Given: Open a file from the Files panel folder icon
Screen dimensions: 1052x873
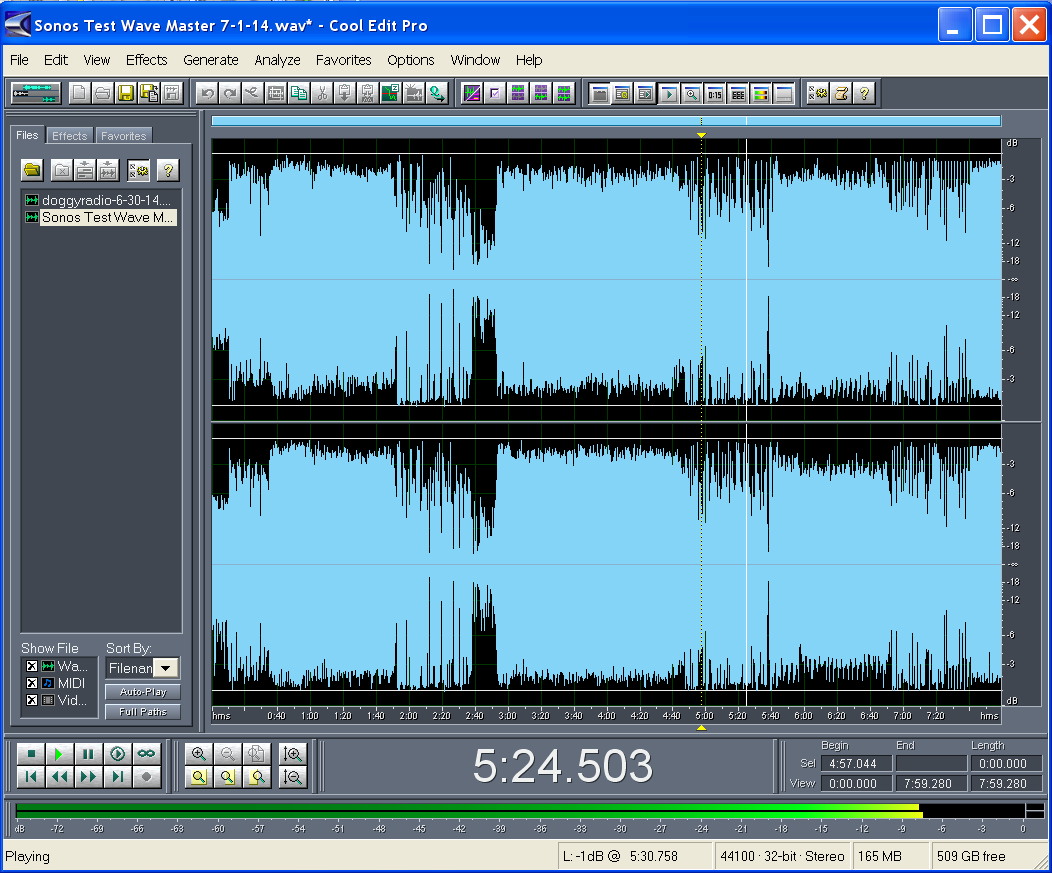Looking at the screenshot, I should [32, 170].
